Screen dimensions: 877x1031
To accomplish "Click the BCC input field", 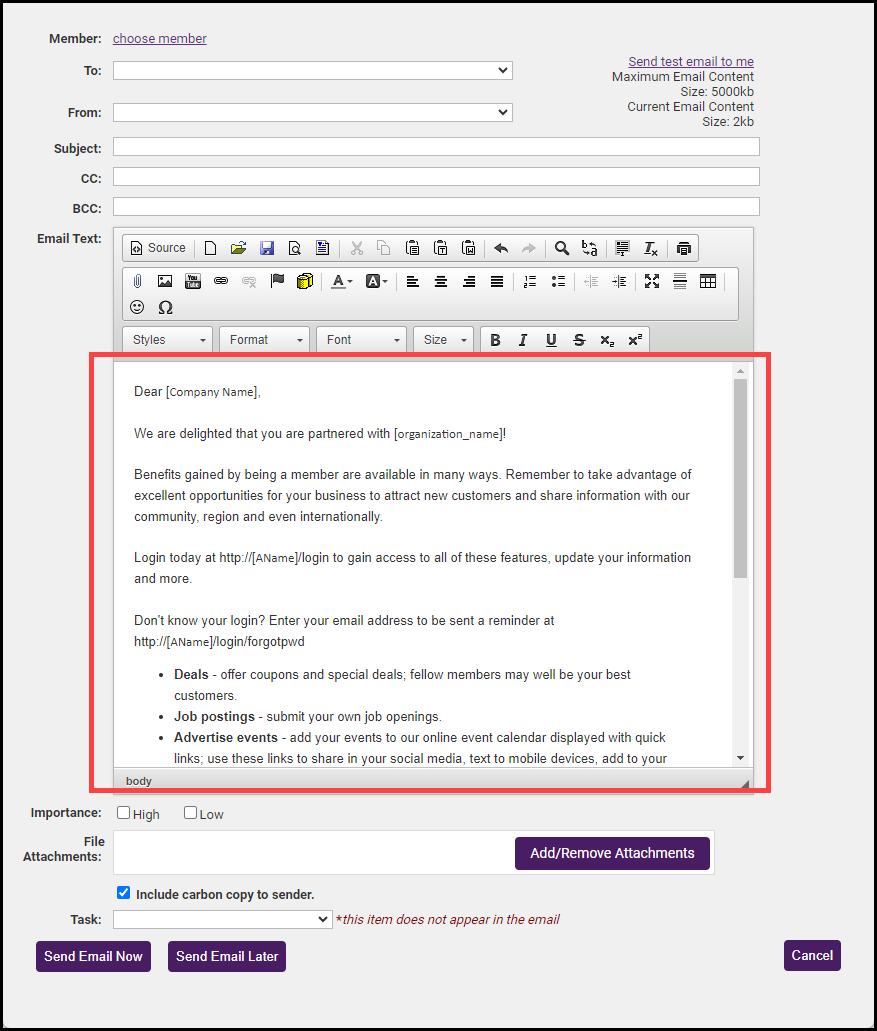I will pyautogui.click(x=437, y=206).
